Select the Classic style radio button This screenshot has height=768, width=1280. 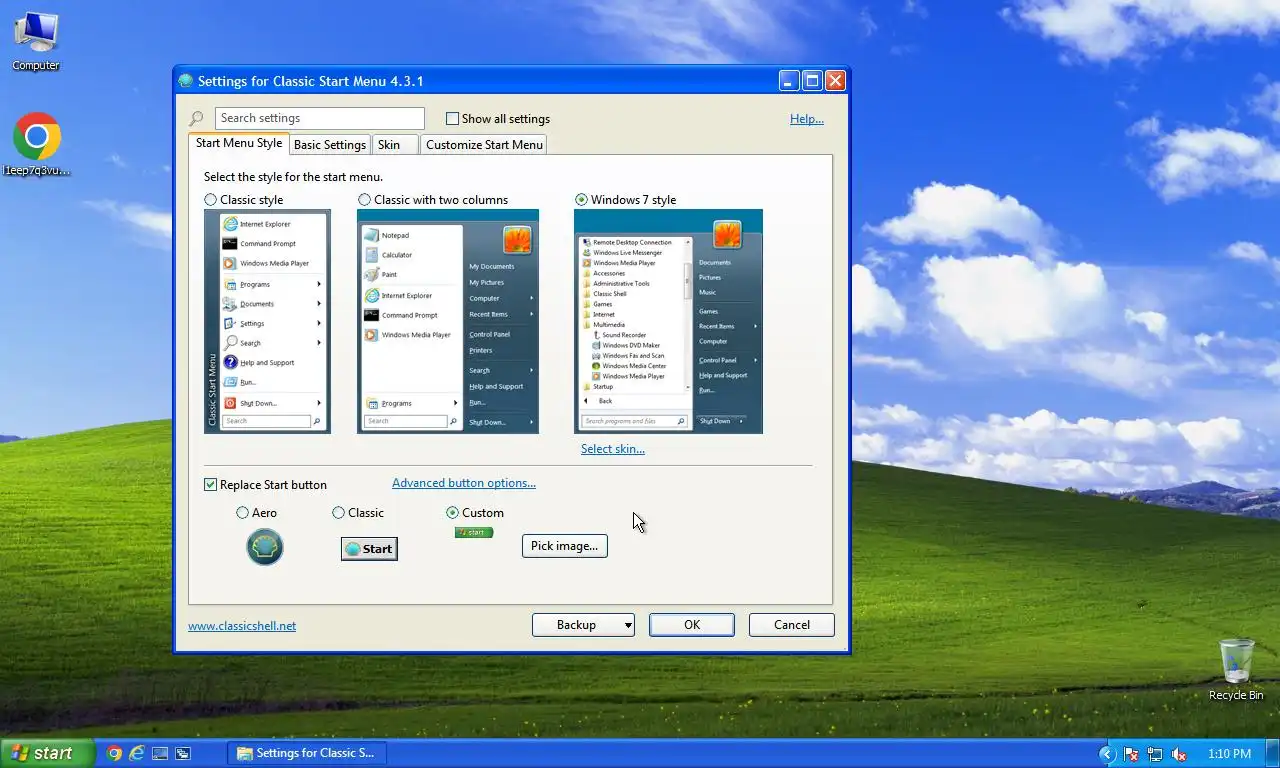(210, 200)
